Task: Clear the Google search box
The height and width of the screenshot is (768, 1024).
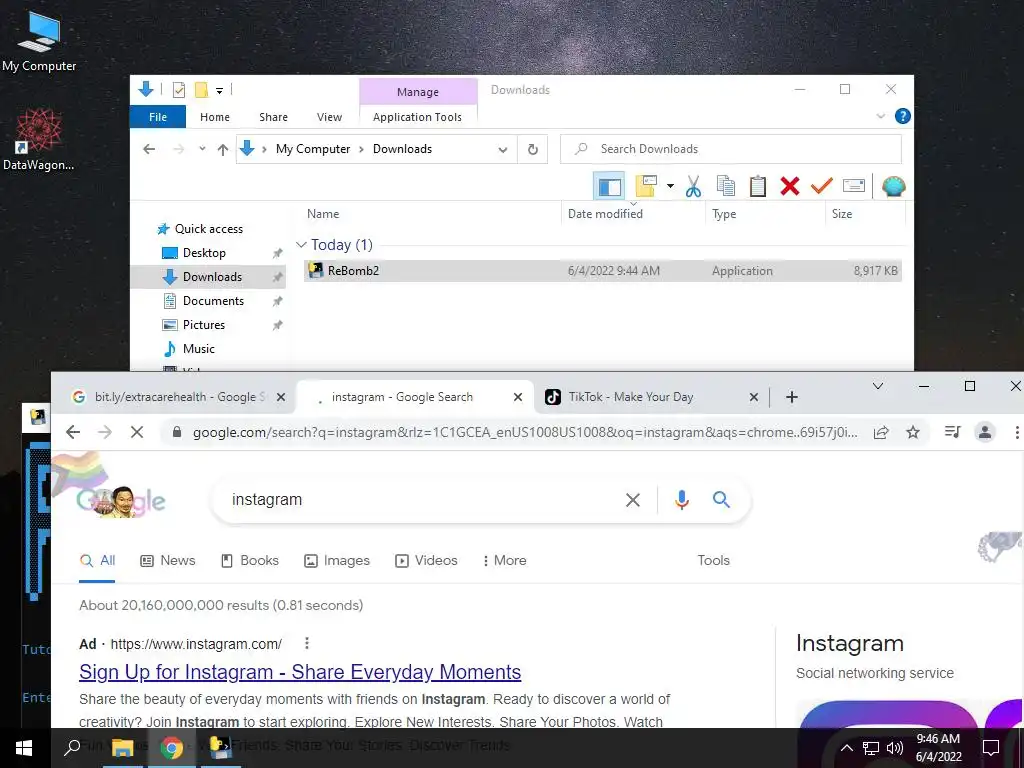Action: [x=632, y=500]
